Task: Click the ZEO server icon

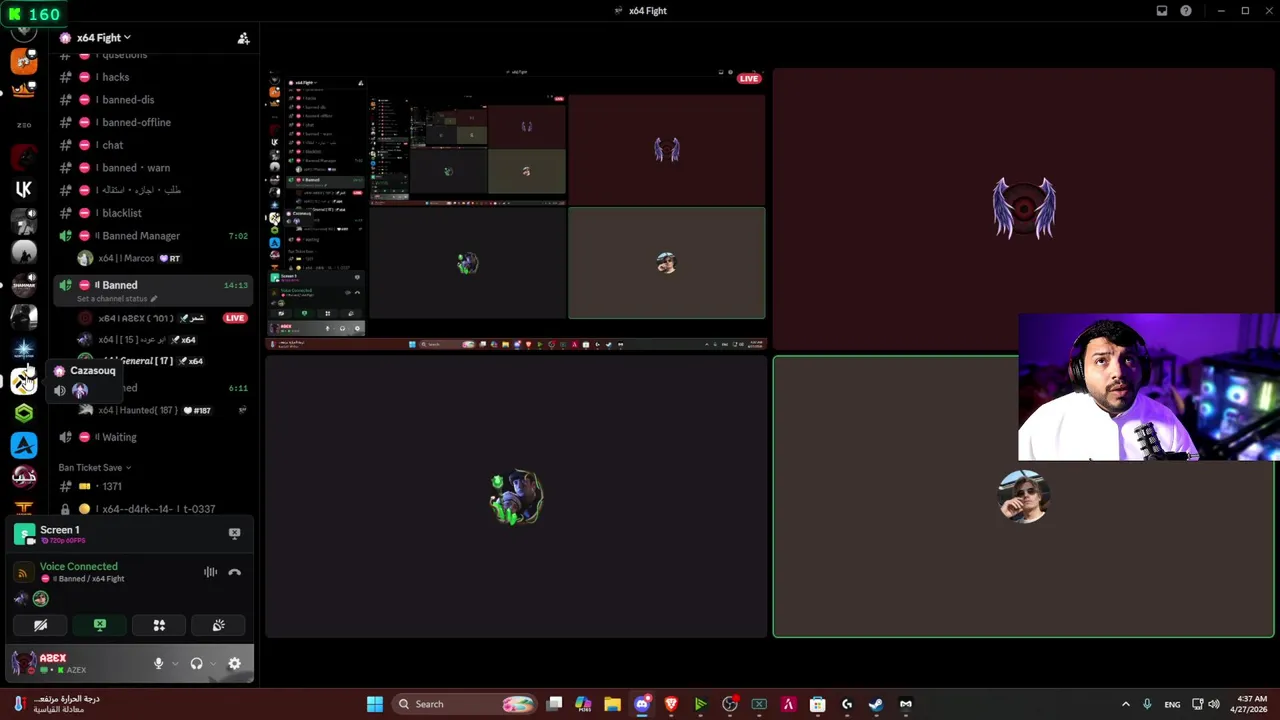Action: 24,125
